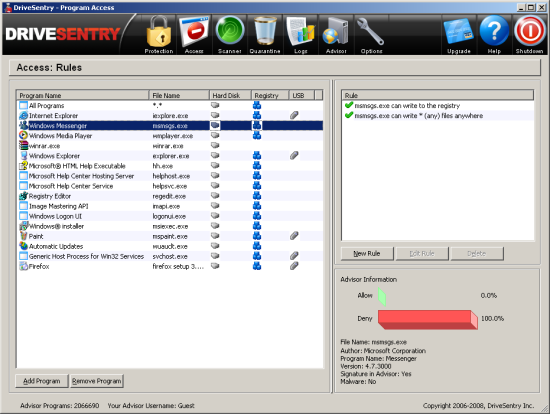Open Options wrench icon

[371, 34]
